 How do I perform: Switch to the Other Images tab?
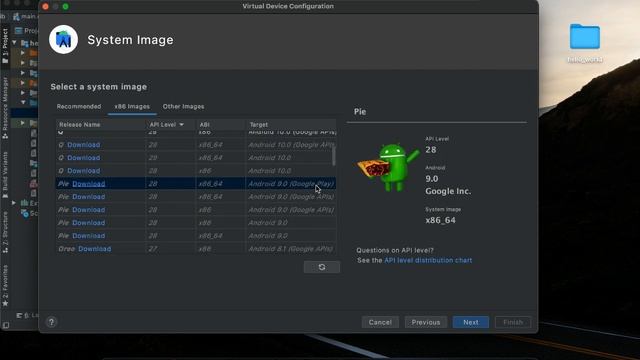pyautogui.click(x=183, y=107)
